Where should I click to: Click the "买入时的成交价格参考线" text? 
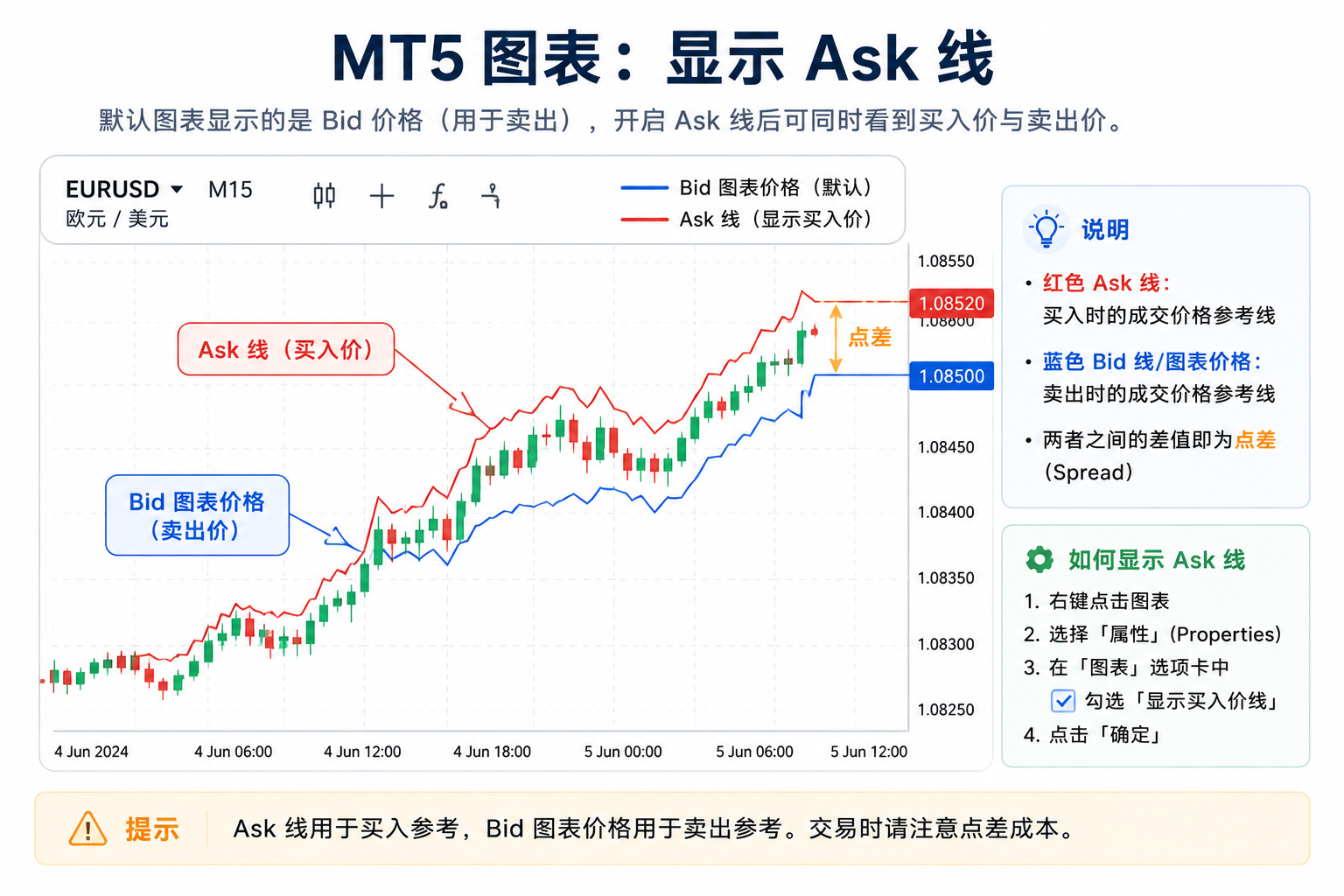pyautogui.click(x=1158, y=315)
